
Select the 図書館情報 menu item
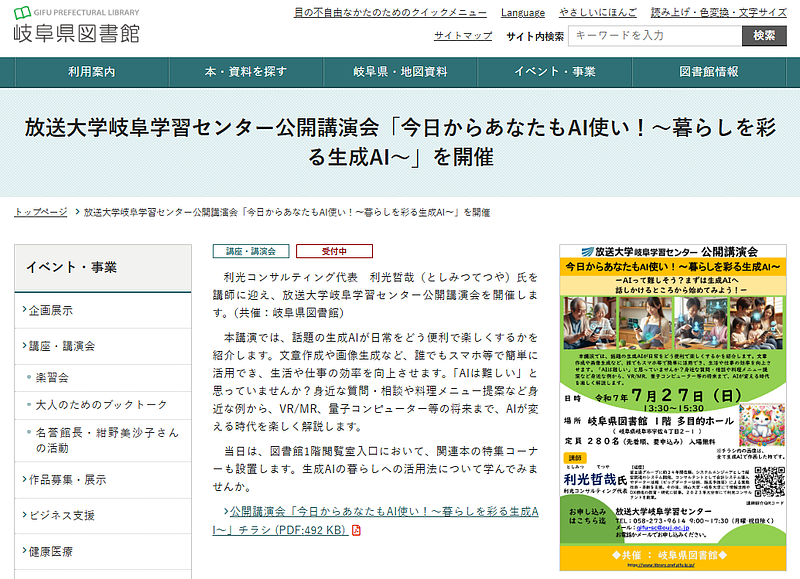(x=708, y=72)
